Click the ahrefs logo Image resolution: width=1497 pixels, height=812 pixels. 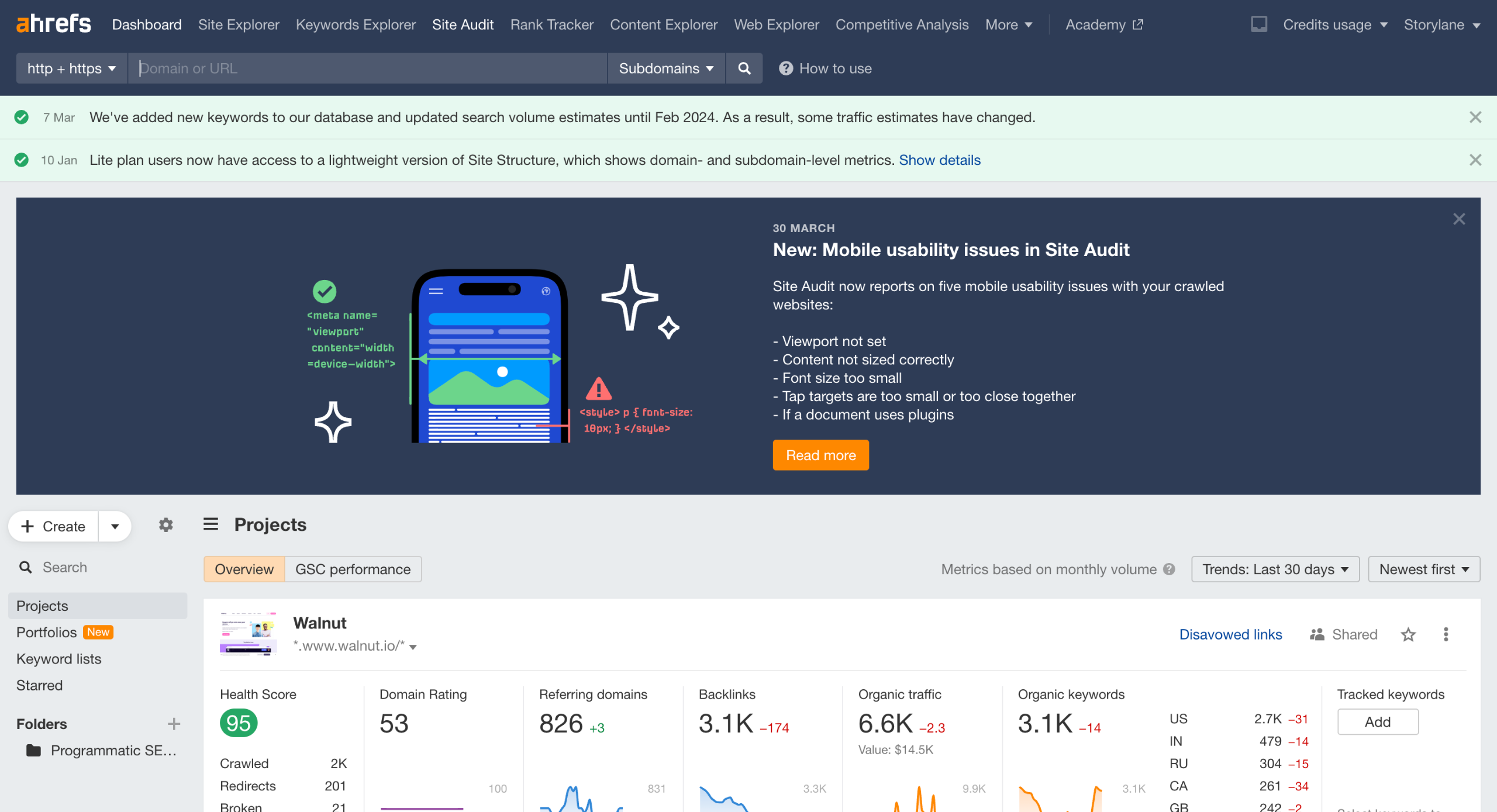coord(54,24)
